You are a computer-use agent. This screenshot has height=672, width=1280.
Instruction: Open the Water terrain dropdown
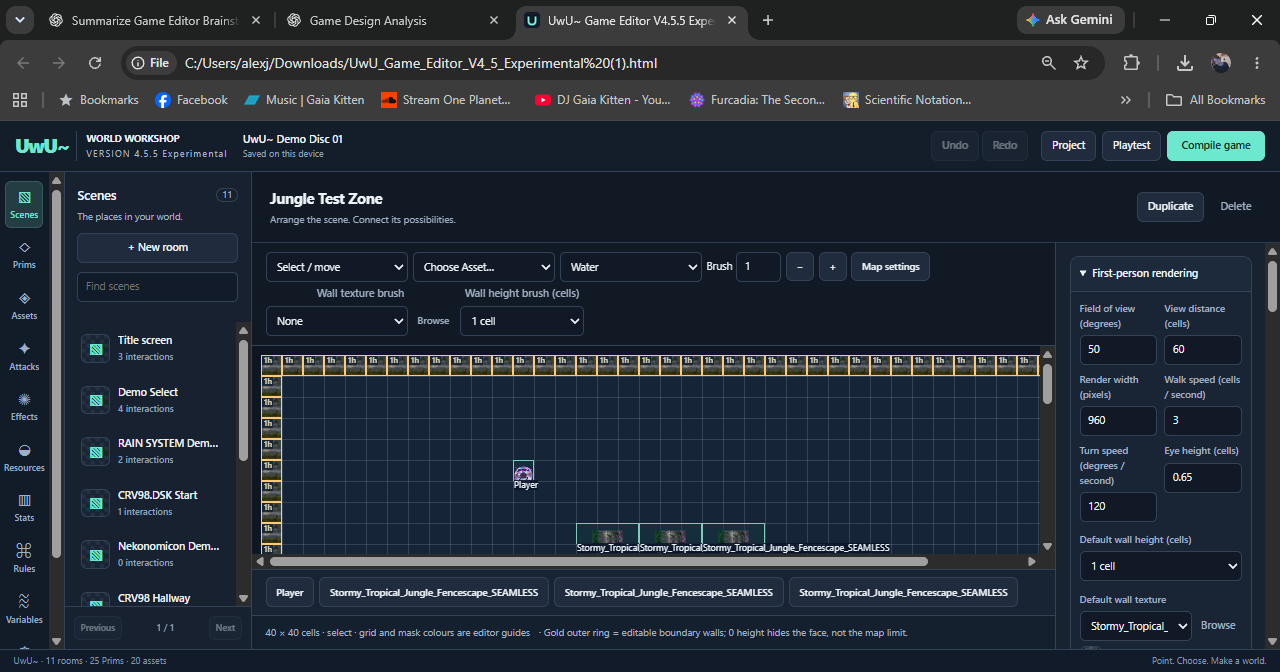coord(631,267)
